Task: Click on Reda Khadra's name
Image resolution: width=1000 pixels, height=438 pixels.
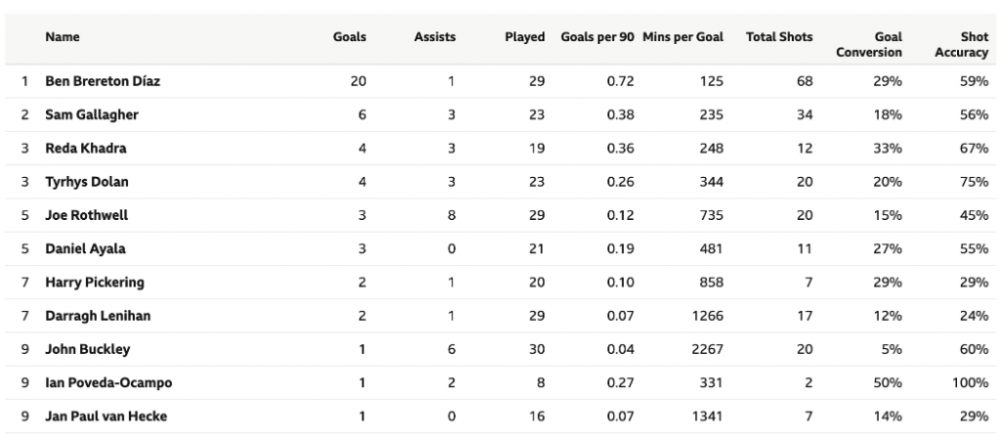Action: click(86, 148)
